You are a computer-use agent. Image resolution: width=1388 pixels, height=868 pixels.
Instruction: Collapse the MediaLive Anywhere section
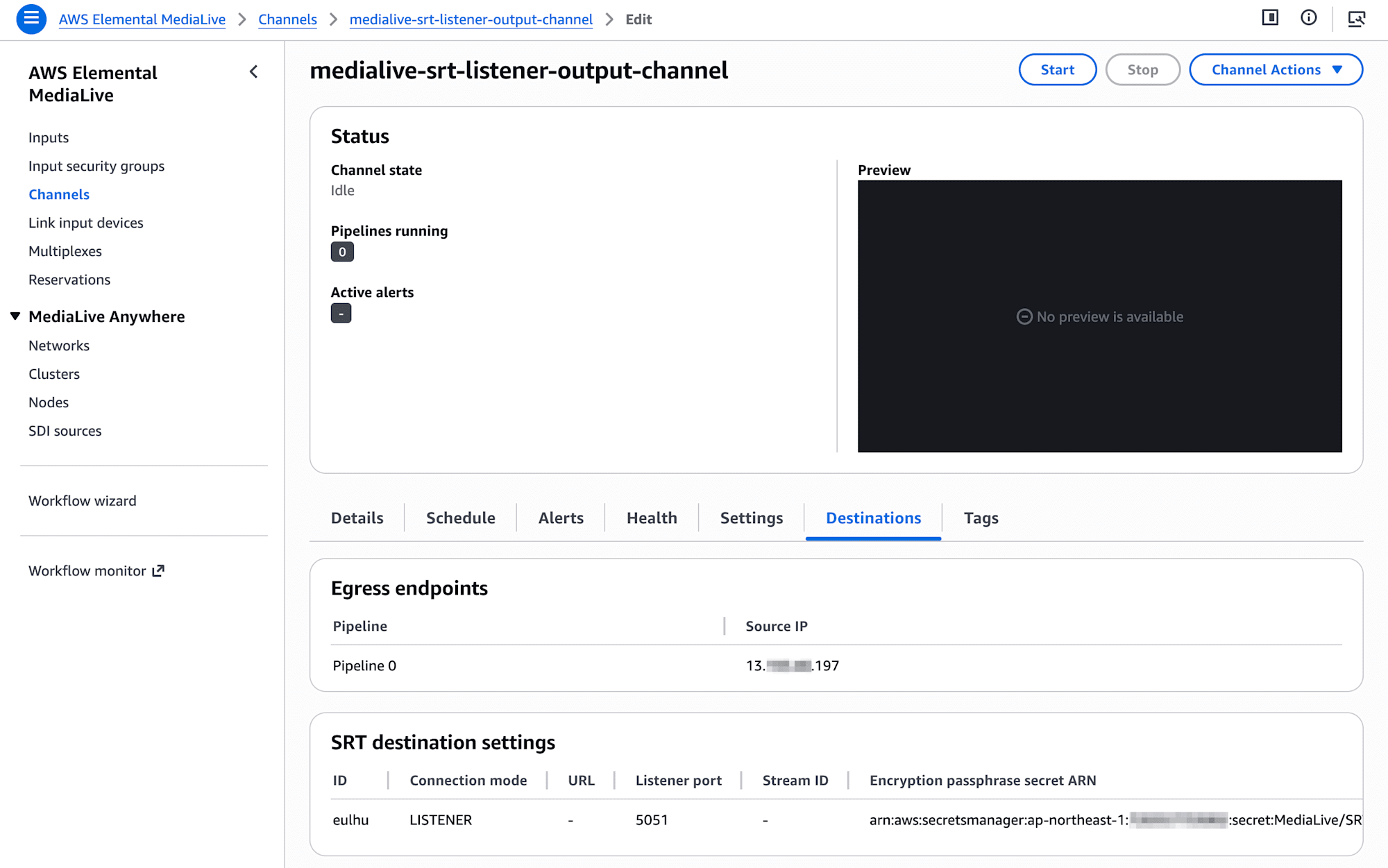pos(15,316)
